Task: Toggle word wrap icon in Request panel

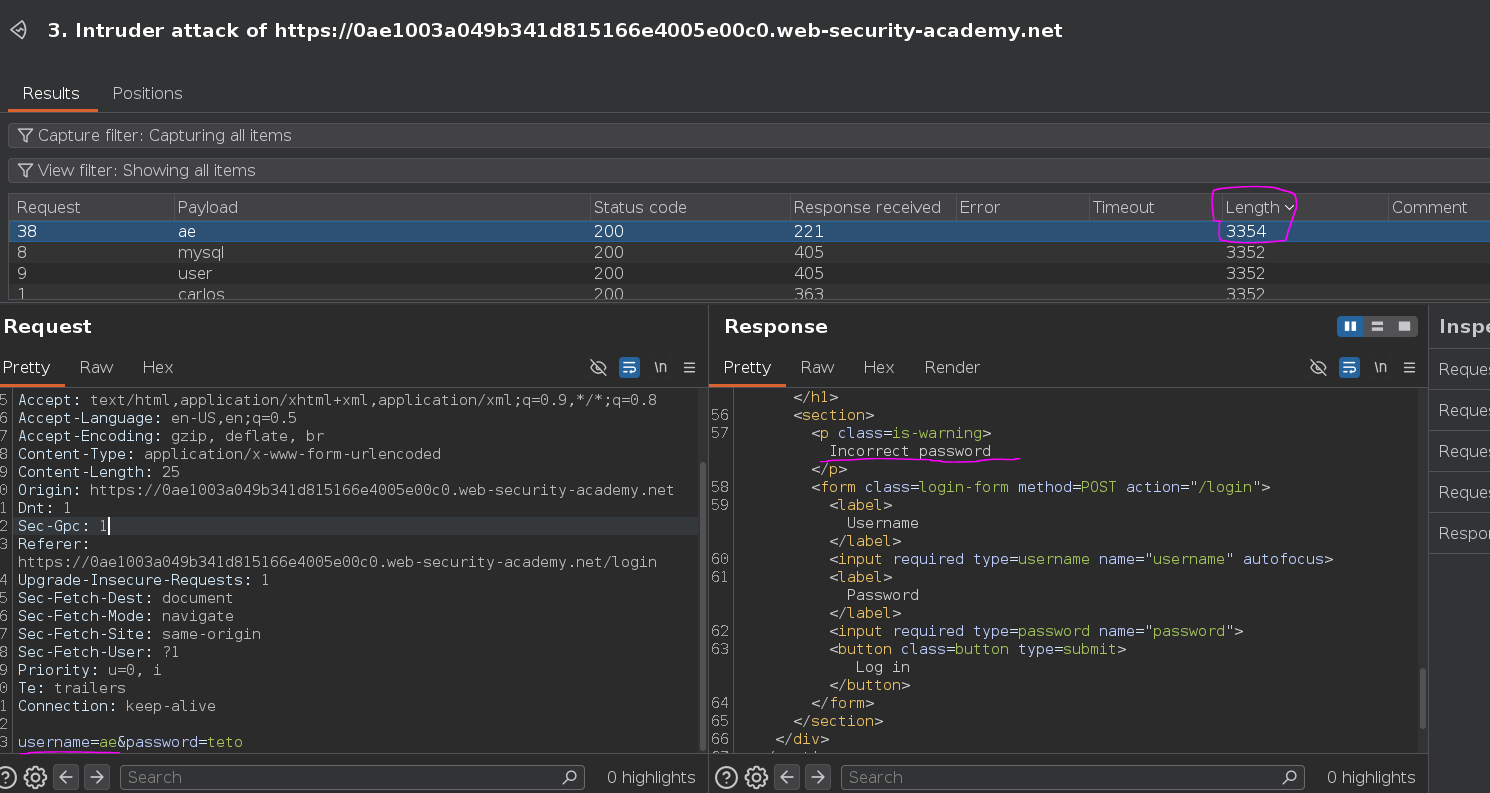Action: tap(629, 367)
